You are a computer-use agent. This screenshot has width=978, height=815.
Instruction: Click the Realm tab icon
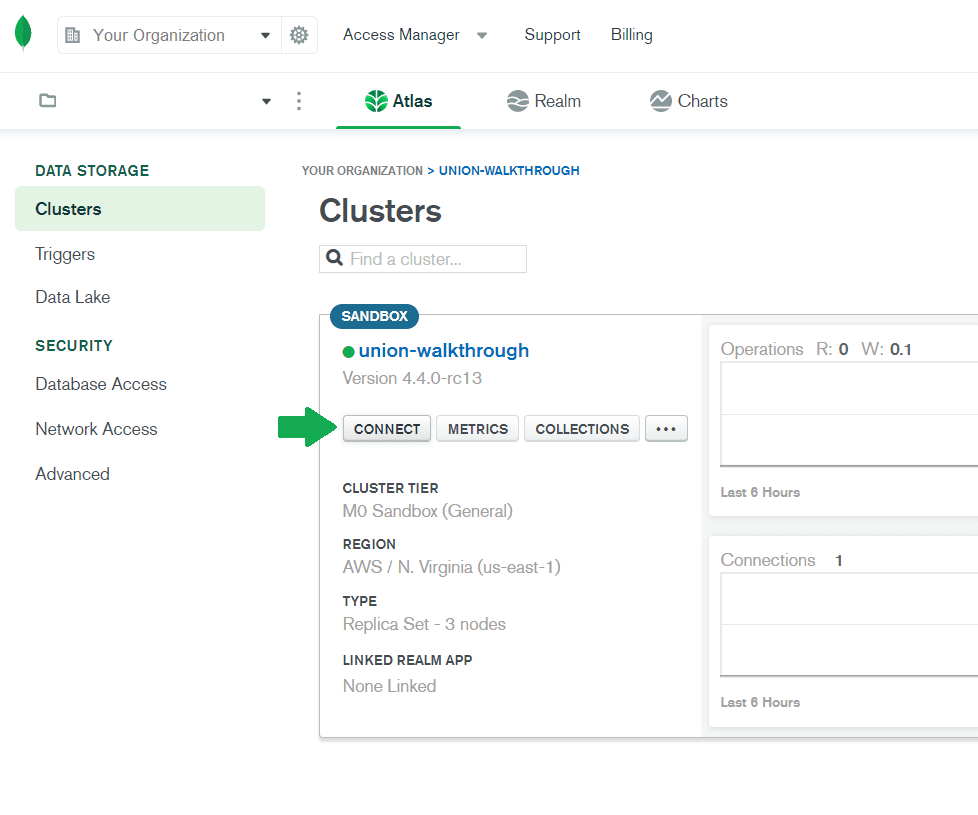tap(517, 100)
